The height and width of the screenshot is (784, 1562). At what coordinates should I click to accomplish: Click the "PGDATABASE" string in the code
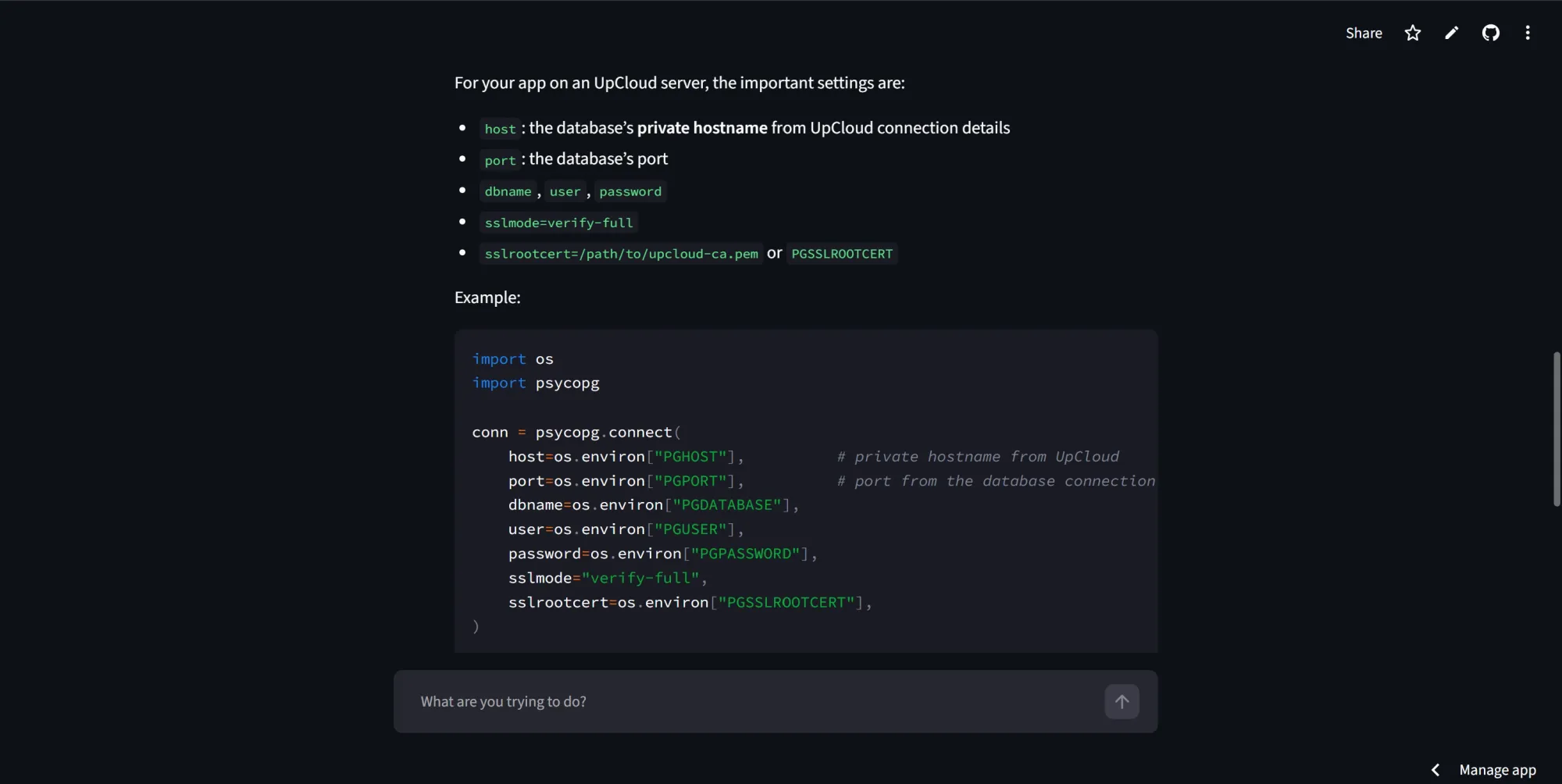pyautogui.click(x=727, y=504)
